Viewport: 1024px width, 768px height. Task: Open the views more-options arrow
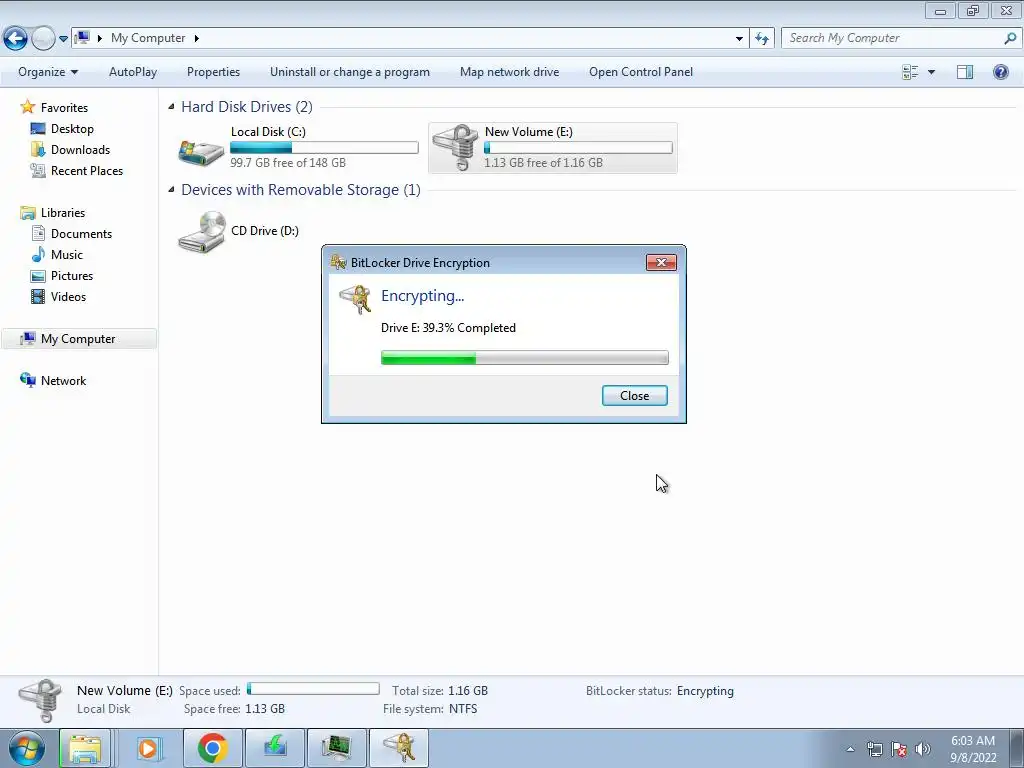pos(931,72)
